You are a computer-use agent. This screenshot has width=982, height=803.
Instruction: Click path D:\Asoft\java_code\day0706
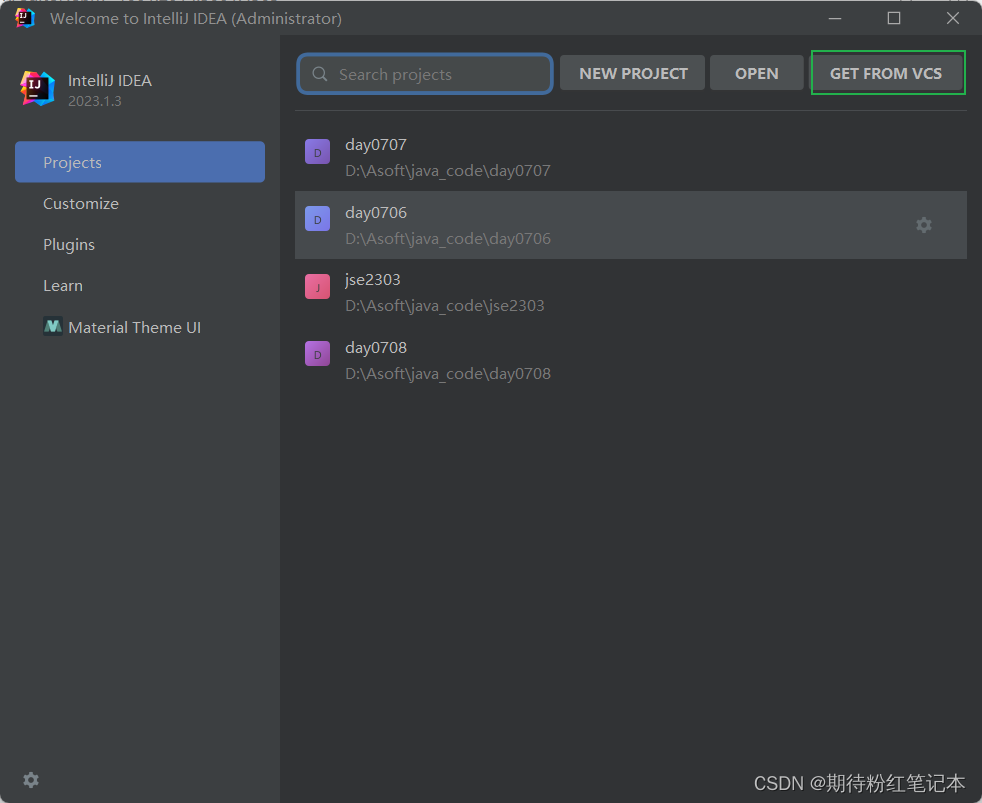(448, 239)
